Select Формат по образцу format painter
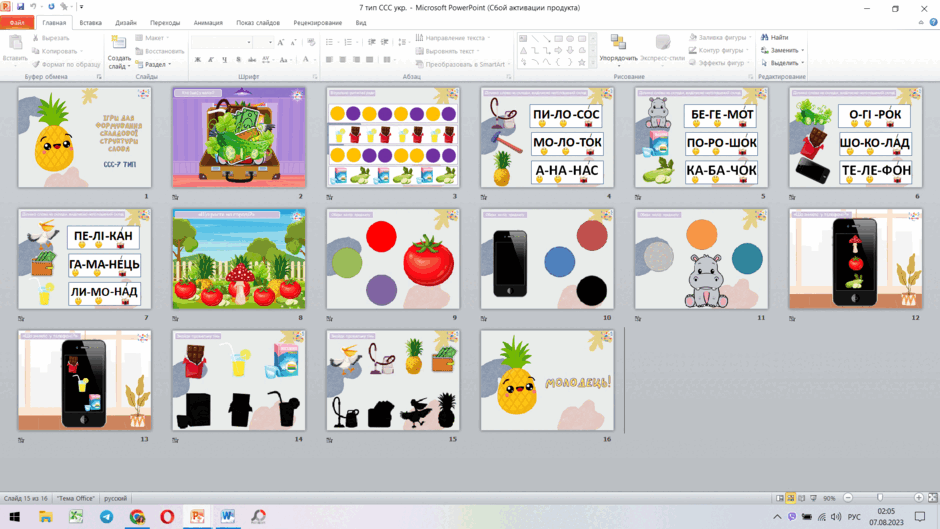Image resolution: width=940 pixels, height=529 pixels. pos(66,64)
